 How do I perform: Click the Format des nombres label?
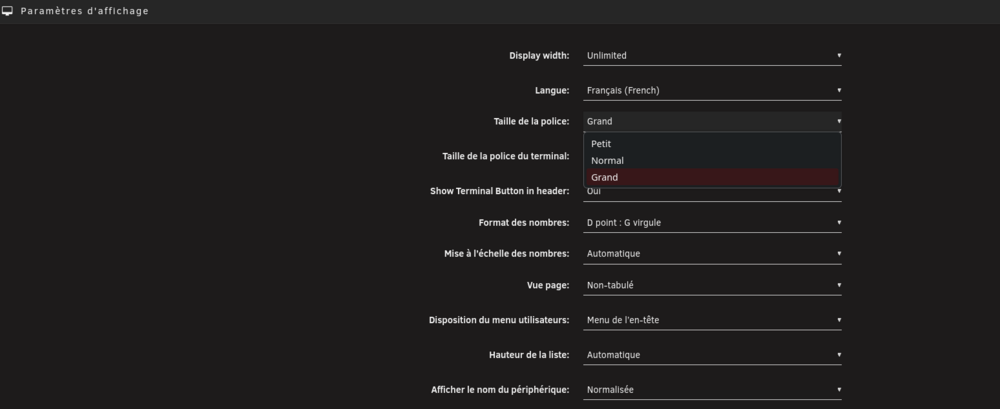524,223
